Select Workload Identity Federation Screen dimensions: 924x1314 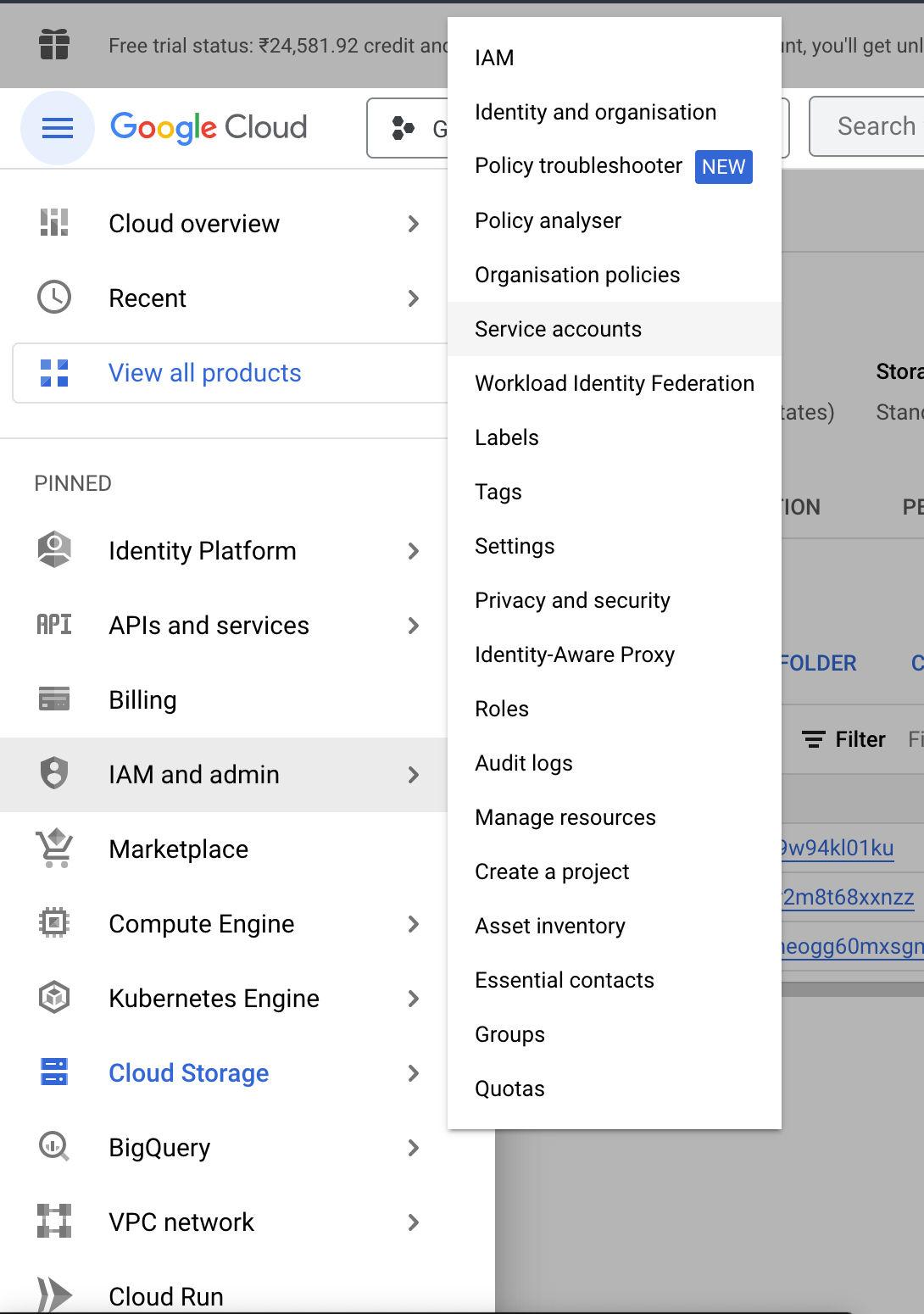pyautogui.click(x=615, y=383)
